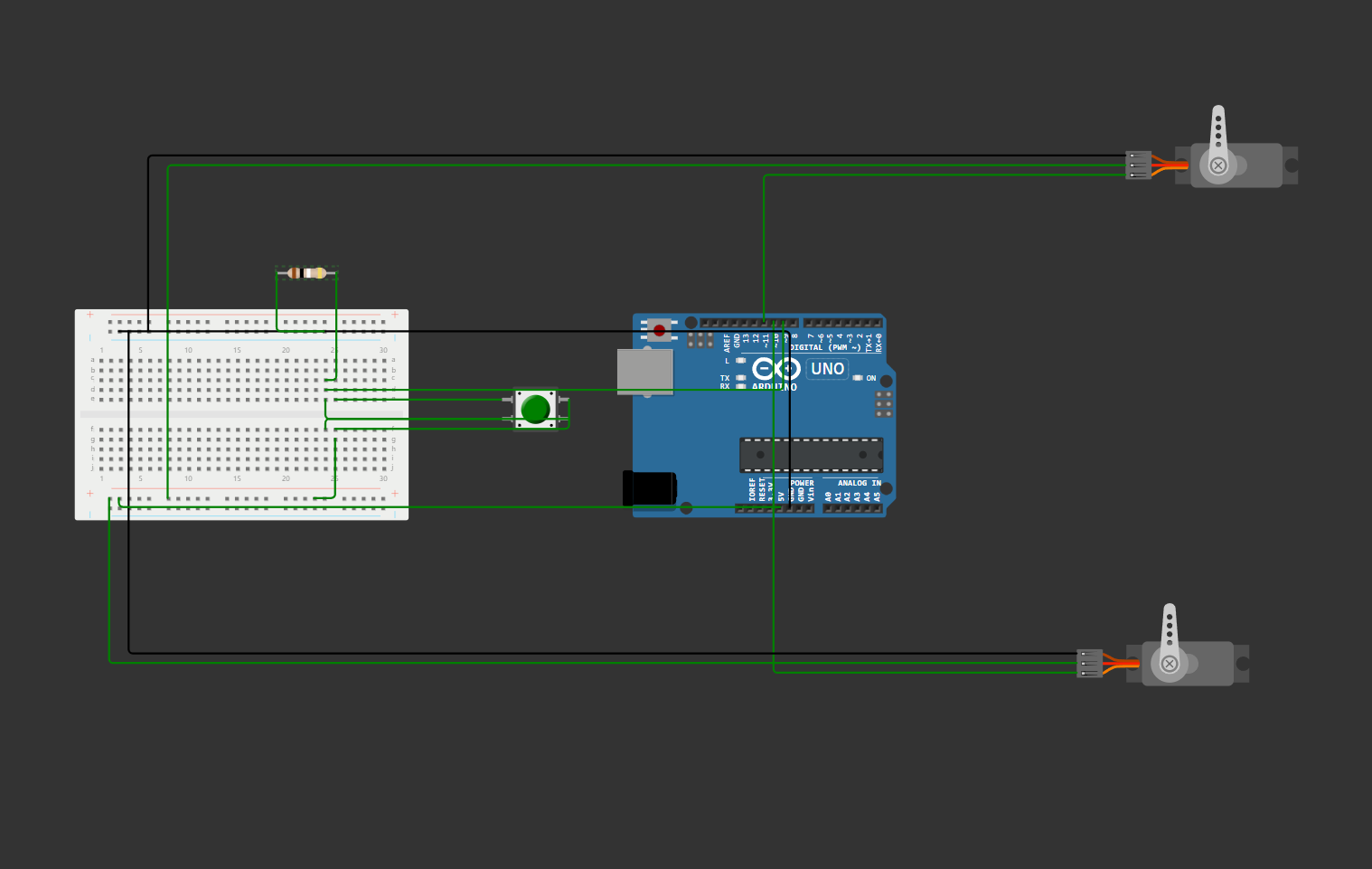Click the TX indicator LED on the Arduino
Viewport: 1372px width, 869px height.
(741, 378)
